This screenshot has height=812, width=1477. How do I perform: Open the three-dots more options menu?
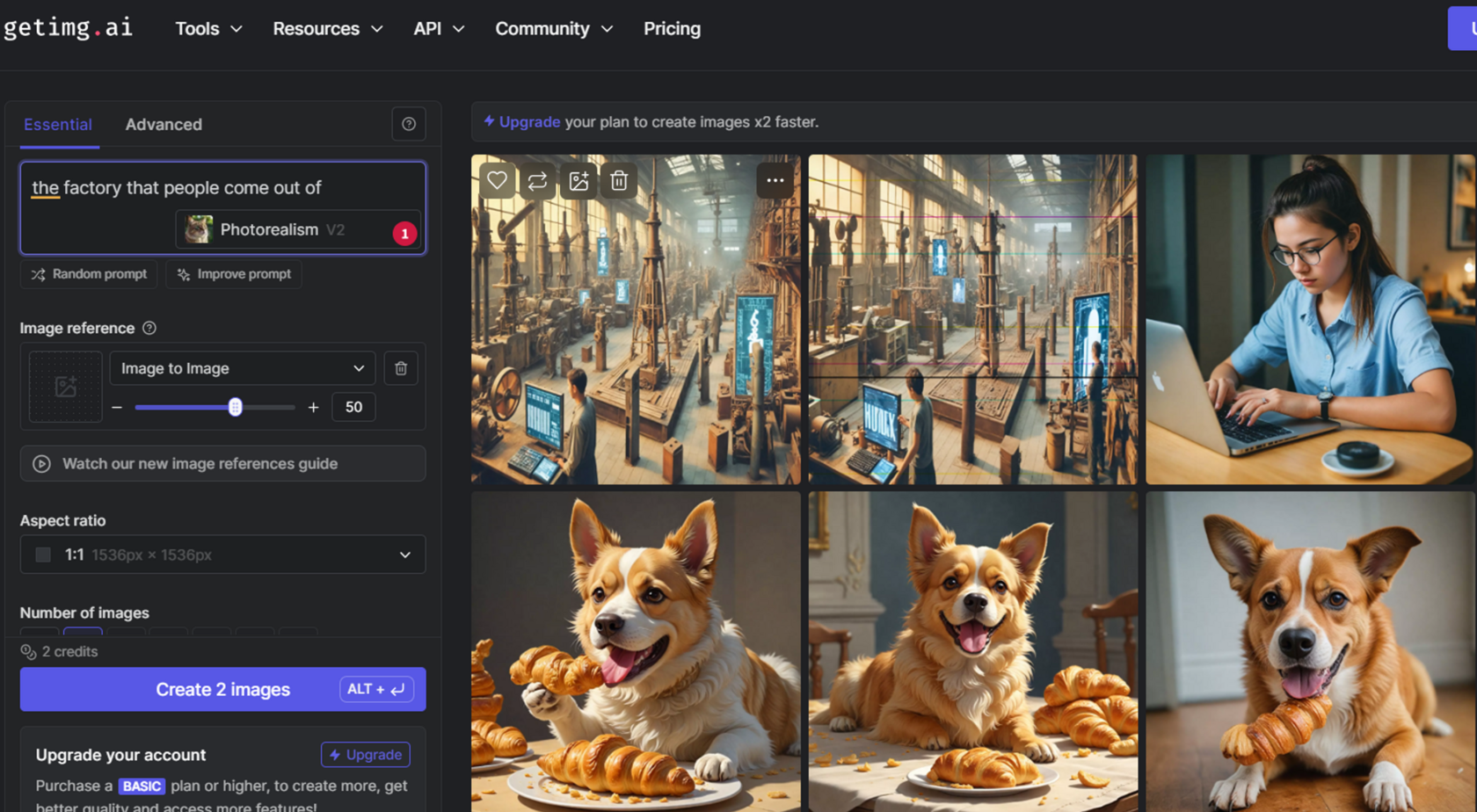pyautogui.click(x=775, y=181)
